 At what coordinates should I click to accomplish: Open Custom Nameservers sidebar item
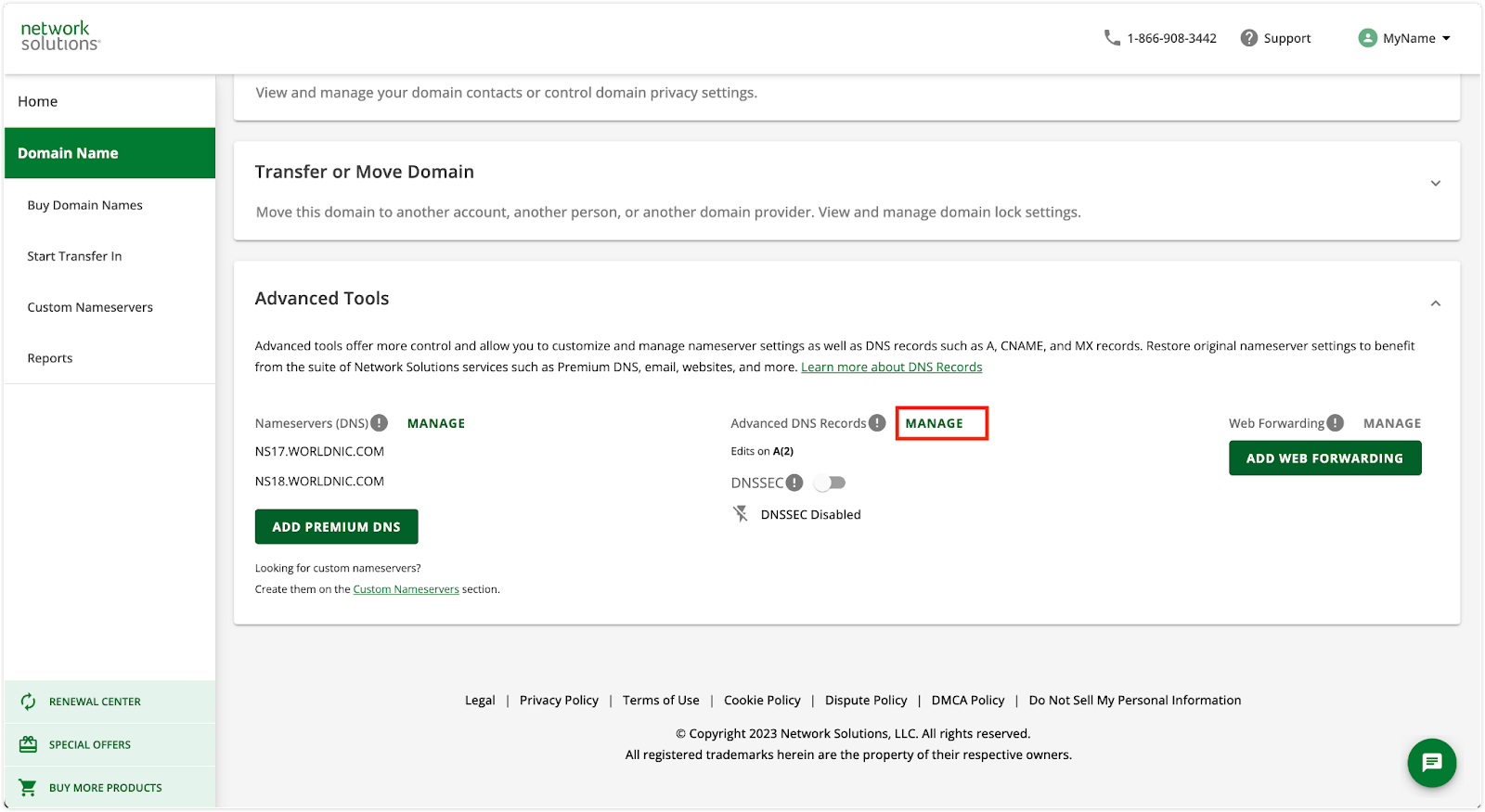tap(90, 307)
